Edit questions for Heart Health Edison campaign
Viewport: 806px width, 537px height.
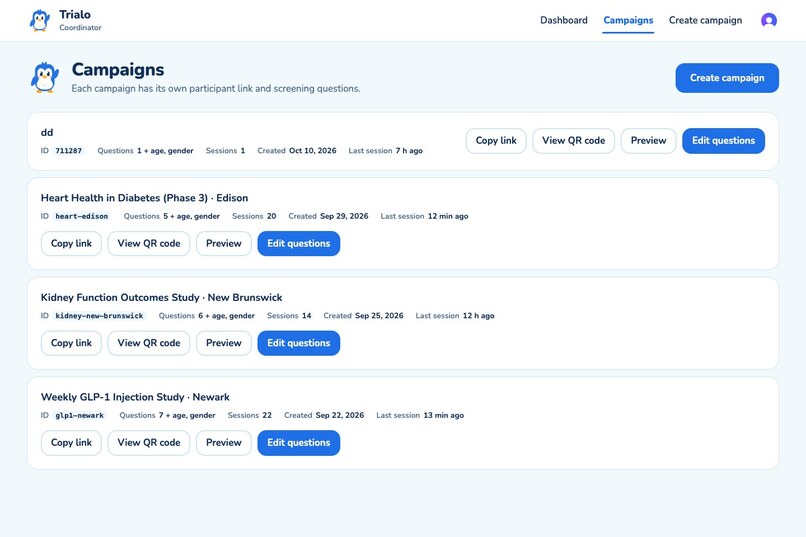tap(299, 244)
